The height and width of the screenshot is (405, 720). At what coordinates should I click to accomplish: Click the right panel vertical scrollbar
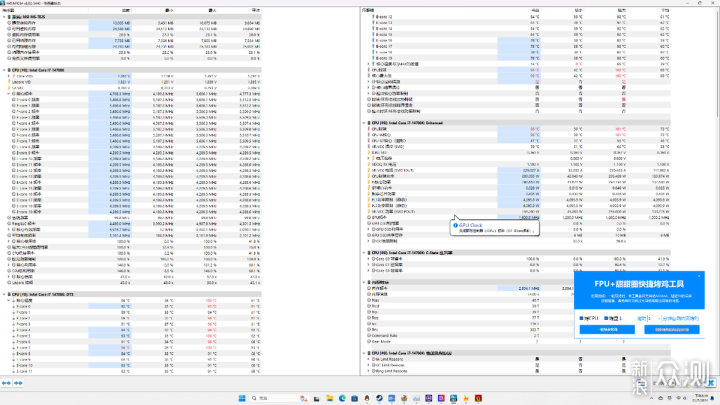coord(717,64)
